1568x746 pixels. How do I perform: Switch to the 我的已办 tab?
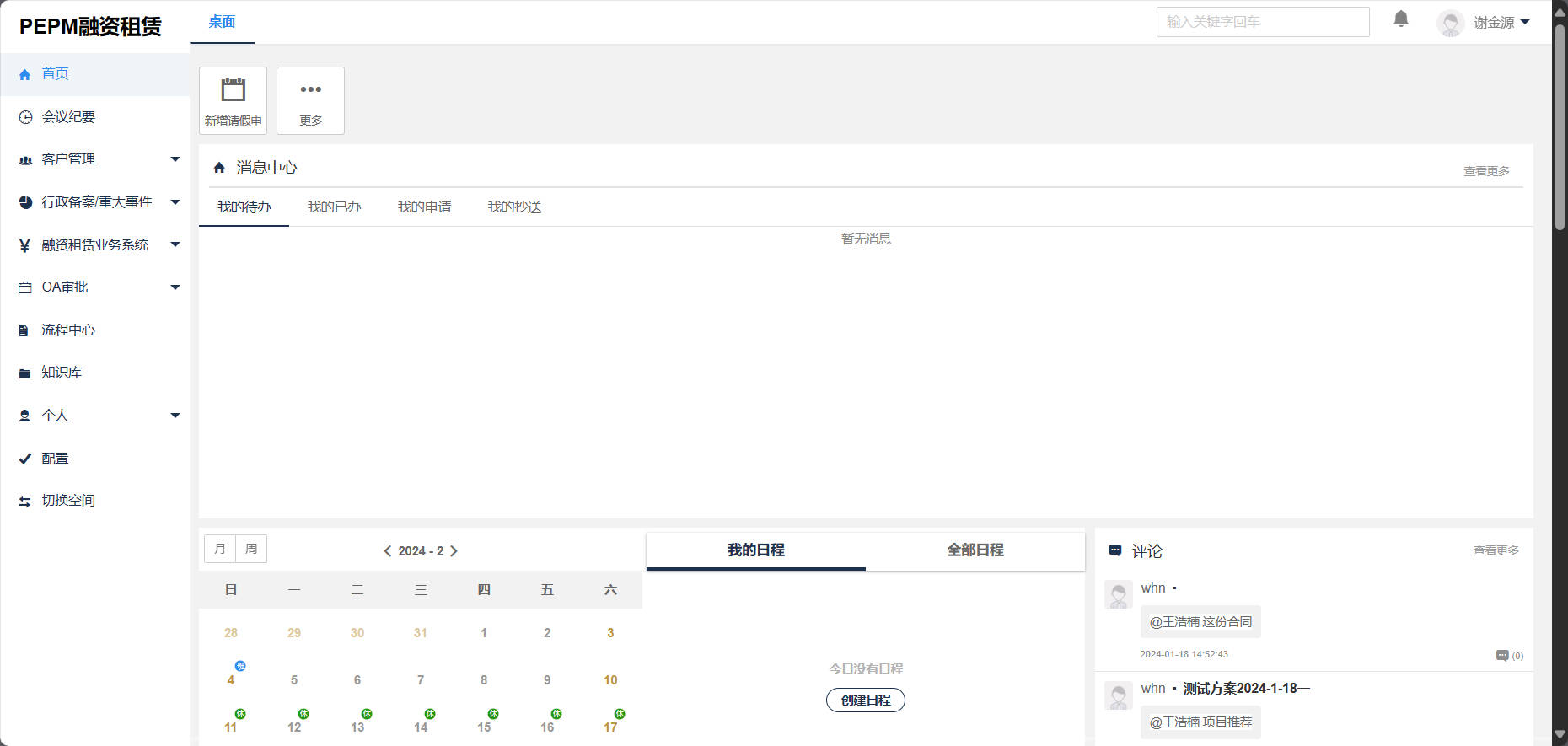tap(334, 207)
